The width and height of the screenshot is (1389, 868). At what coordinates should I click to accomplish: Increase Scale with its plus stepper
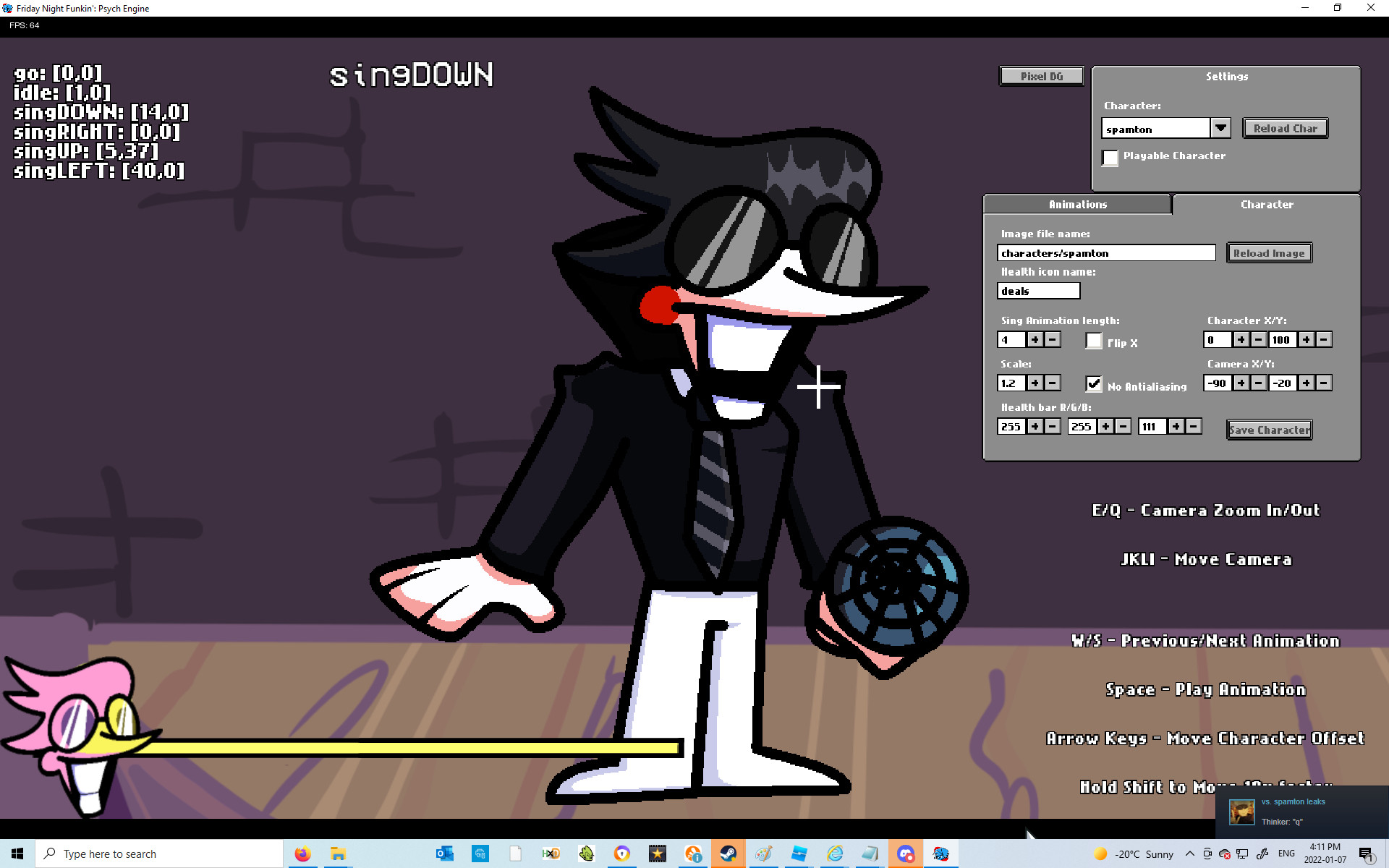coord(1035,383)
